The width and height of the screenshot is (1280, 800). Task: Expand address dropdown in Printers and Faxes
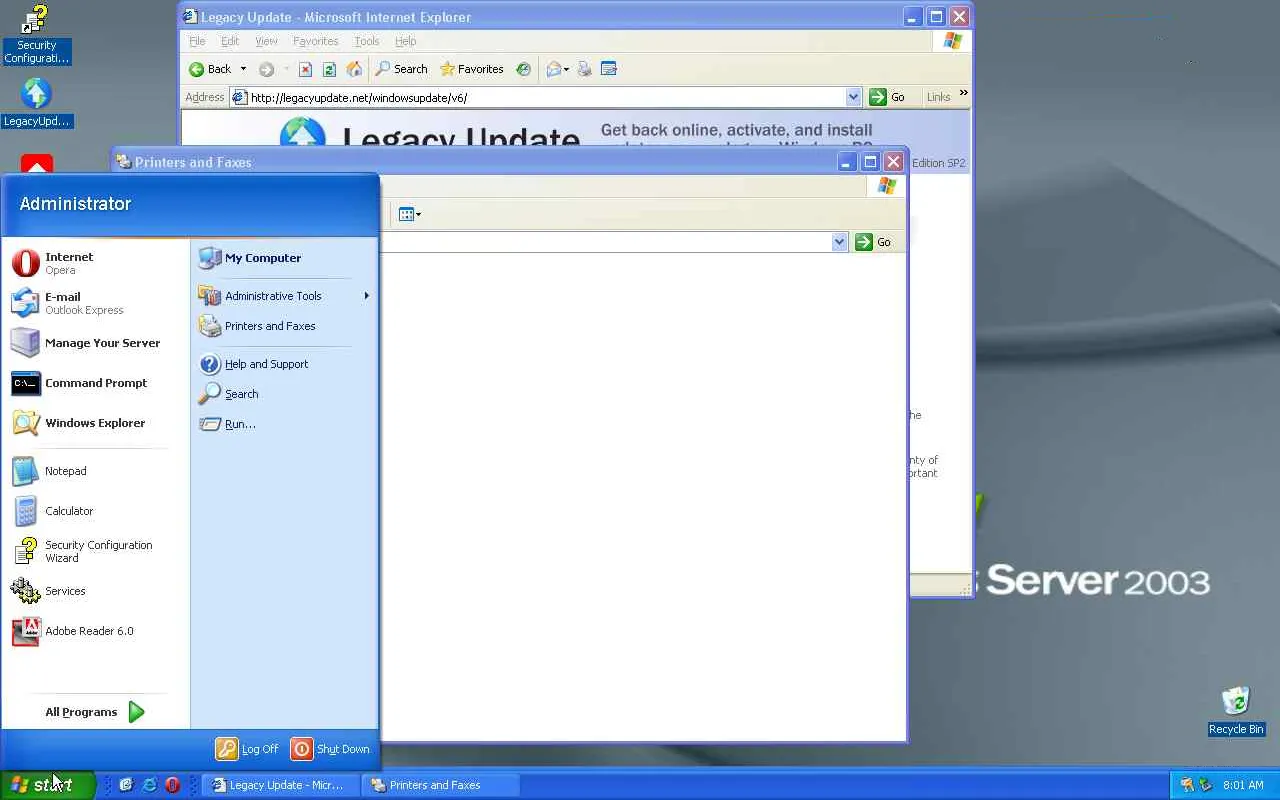(839, 242)
